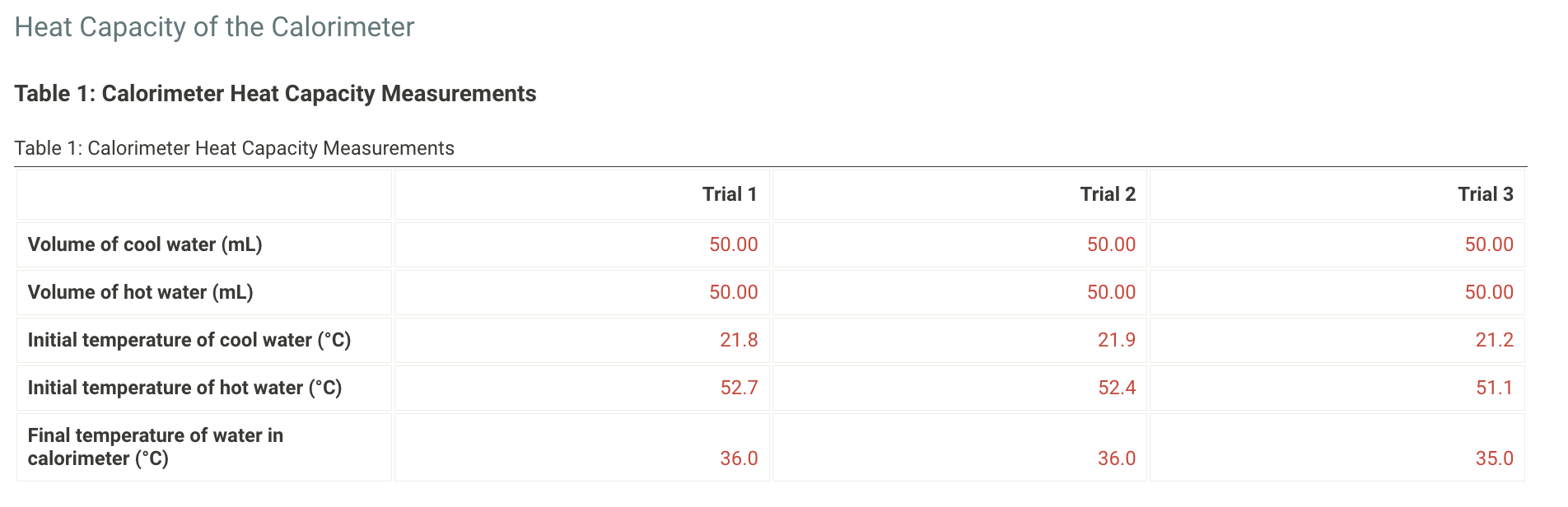Click Trial 3 cool water temperature 21.2
This screenshot has height=507, width=1568.
(x=1495, y=340)
